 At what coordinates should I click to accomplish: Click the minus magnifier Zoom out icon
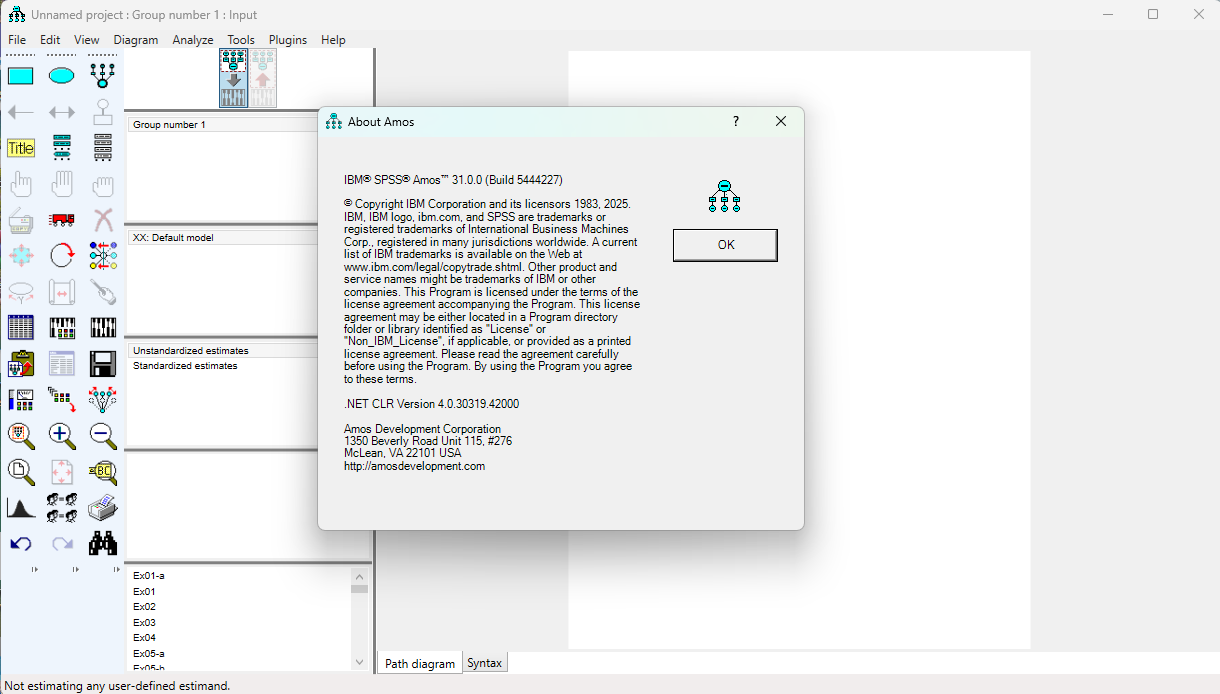[x=103, y=436]
